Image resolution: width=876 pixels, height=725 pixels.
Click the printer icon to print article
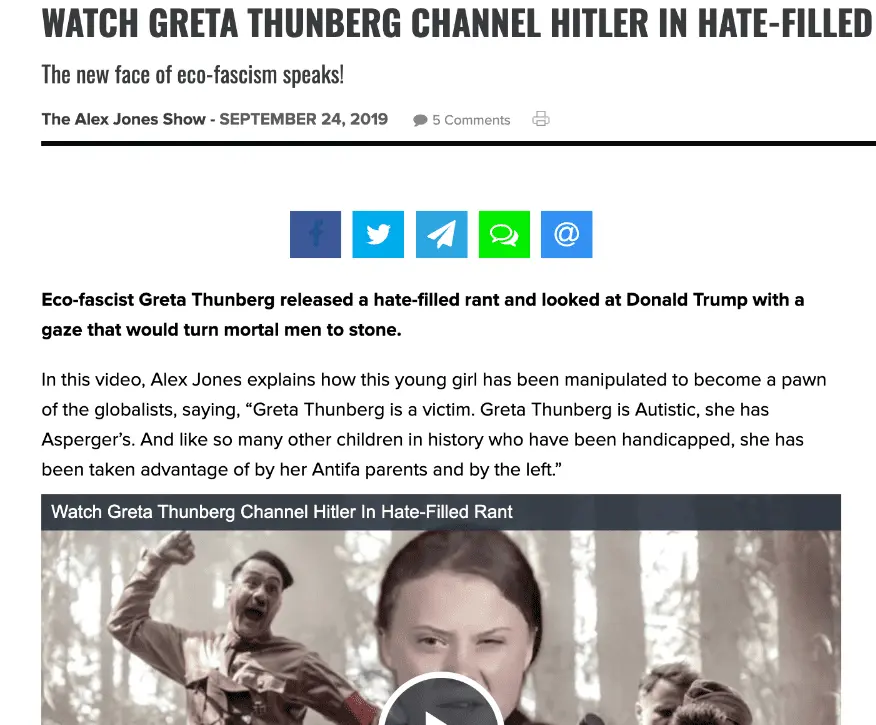(x=541, y=119)
